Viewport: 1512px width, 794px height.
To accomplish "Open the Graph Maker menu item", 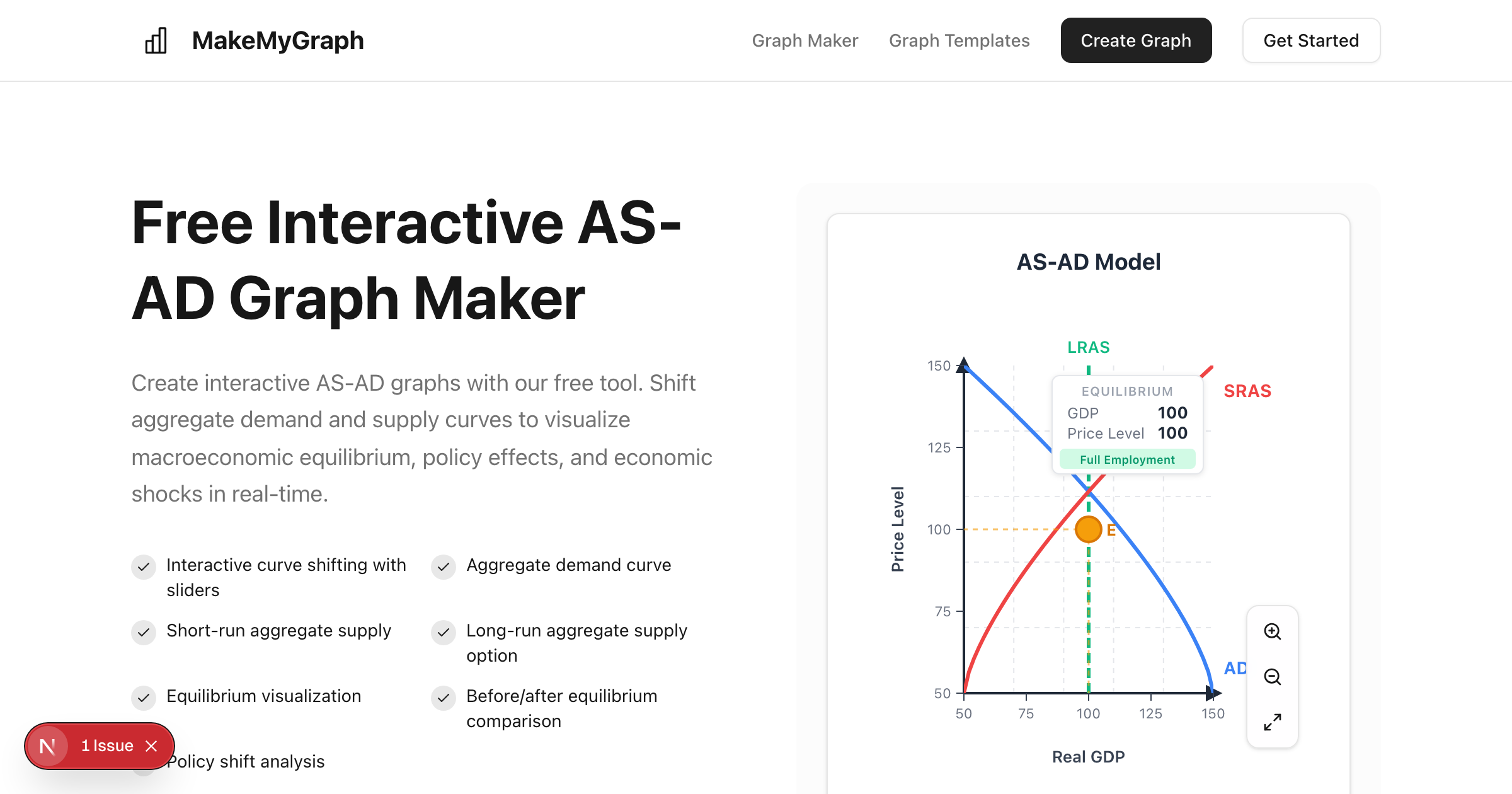I will tap(805, 40).
